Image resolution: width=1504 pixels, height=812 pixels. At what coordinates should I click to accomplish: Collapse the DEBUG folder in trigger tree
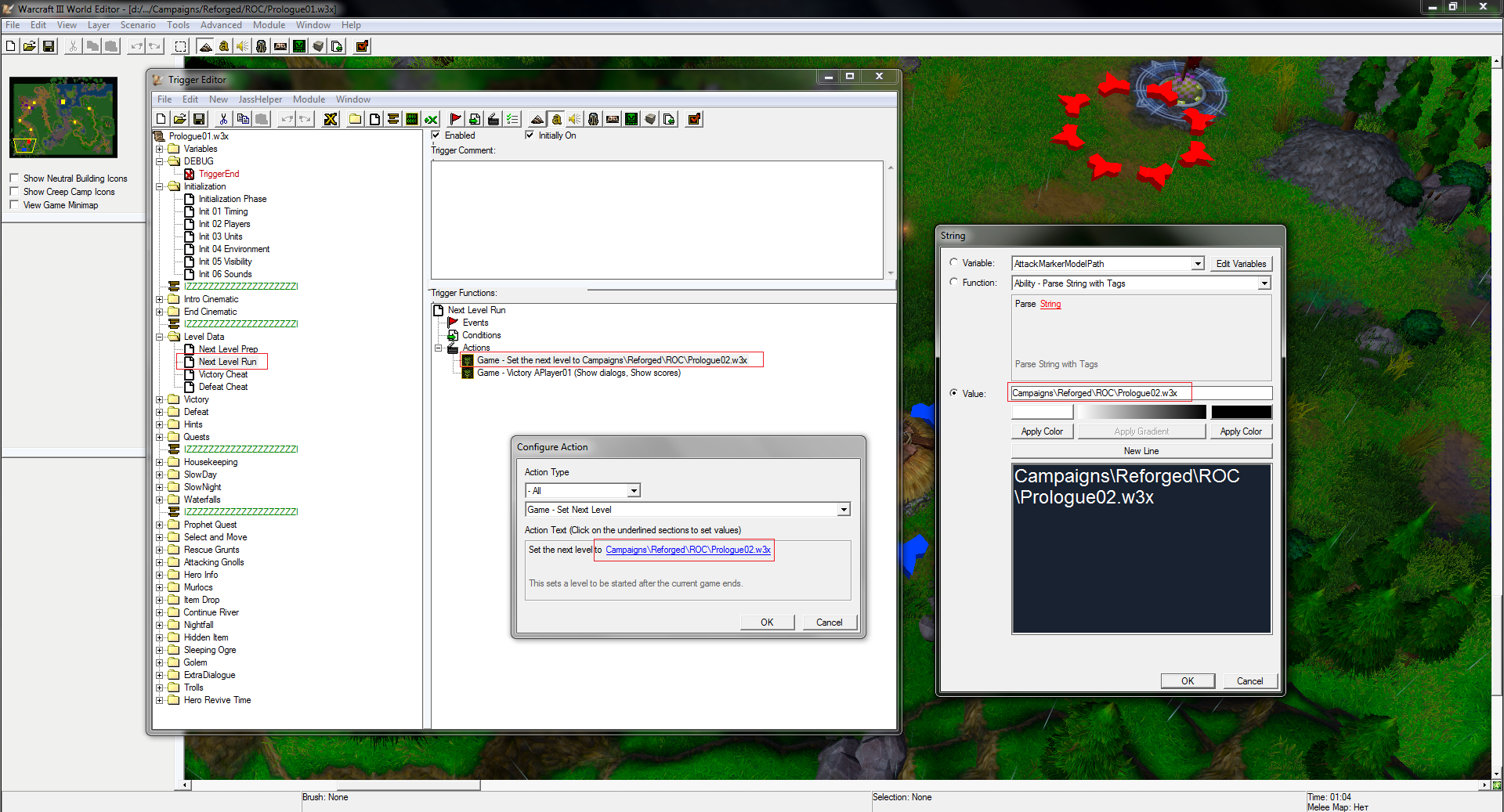point(160,161)
